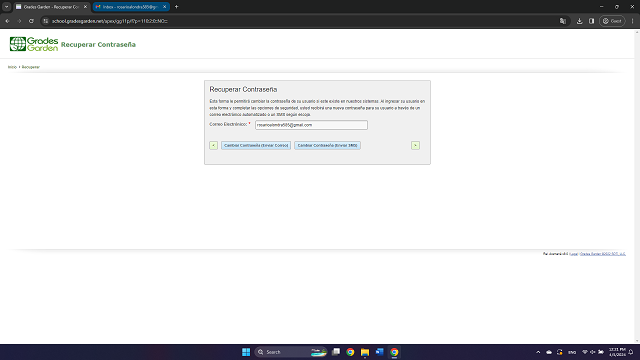Viewport: 640px width, 360px height.
Task: Restore down the Chrome window
Action: [x=617, y=7]
